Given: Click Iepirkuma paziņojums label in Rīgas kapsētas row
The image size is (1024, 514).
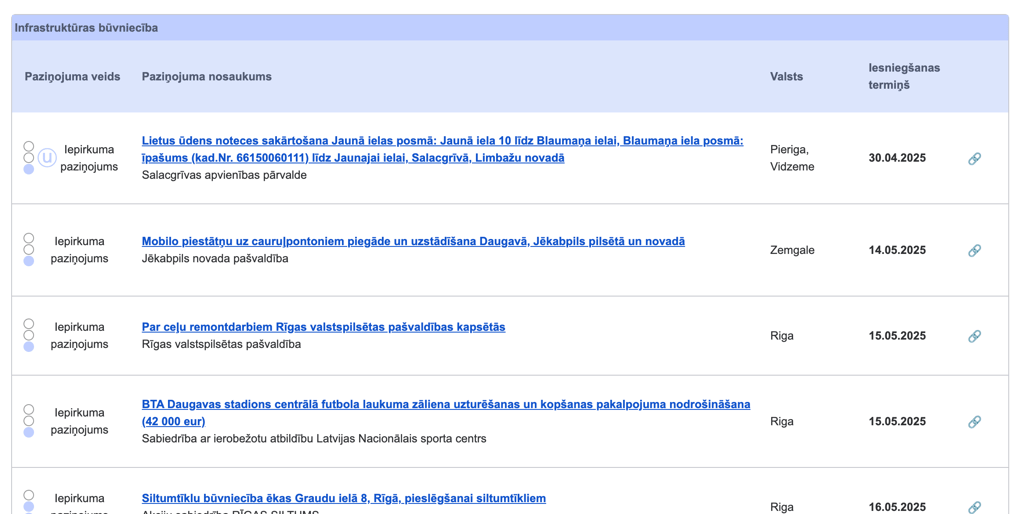Looking at the screenshot, I should (80, 336).
